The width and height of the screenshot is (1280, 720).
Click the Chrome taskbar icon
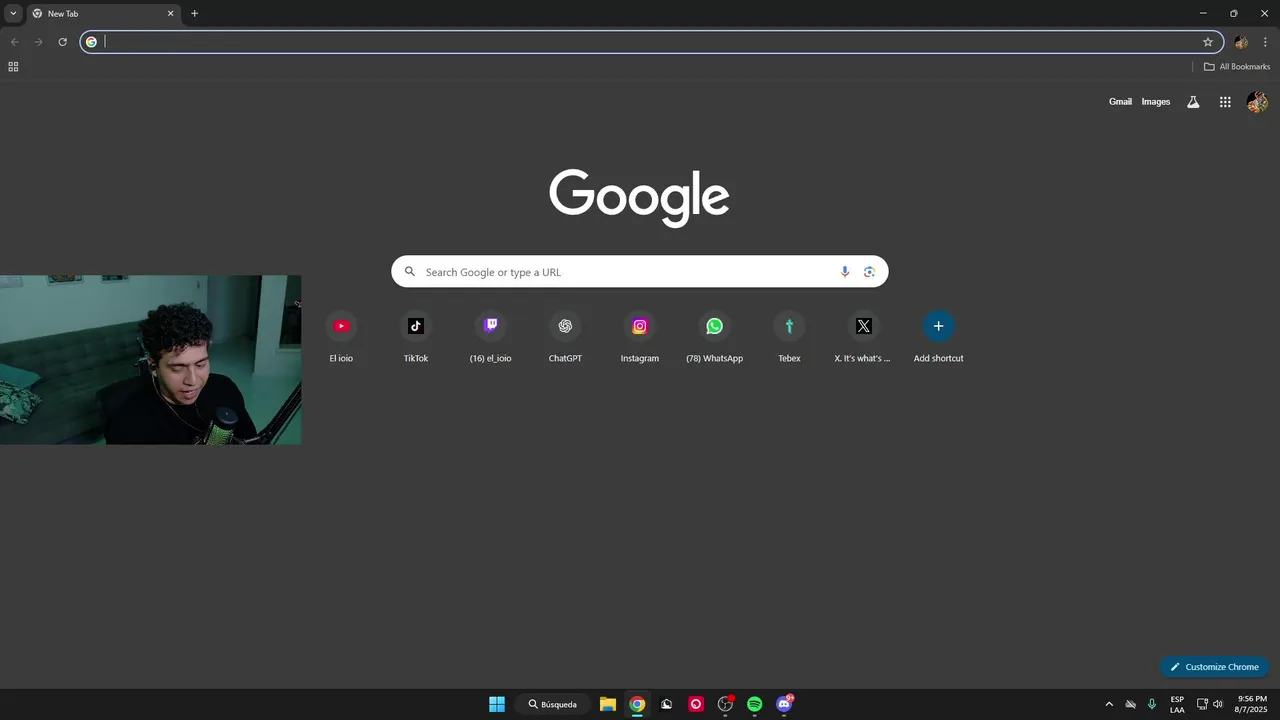pyautogui.click(x=637, y=704)
